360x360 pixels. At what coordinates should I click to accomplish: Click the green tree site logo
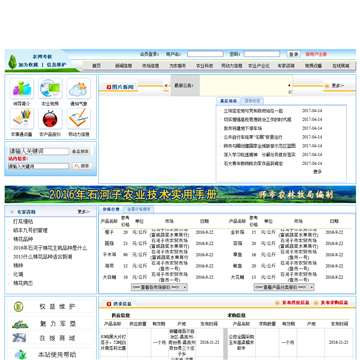click(x=13, y=62)
